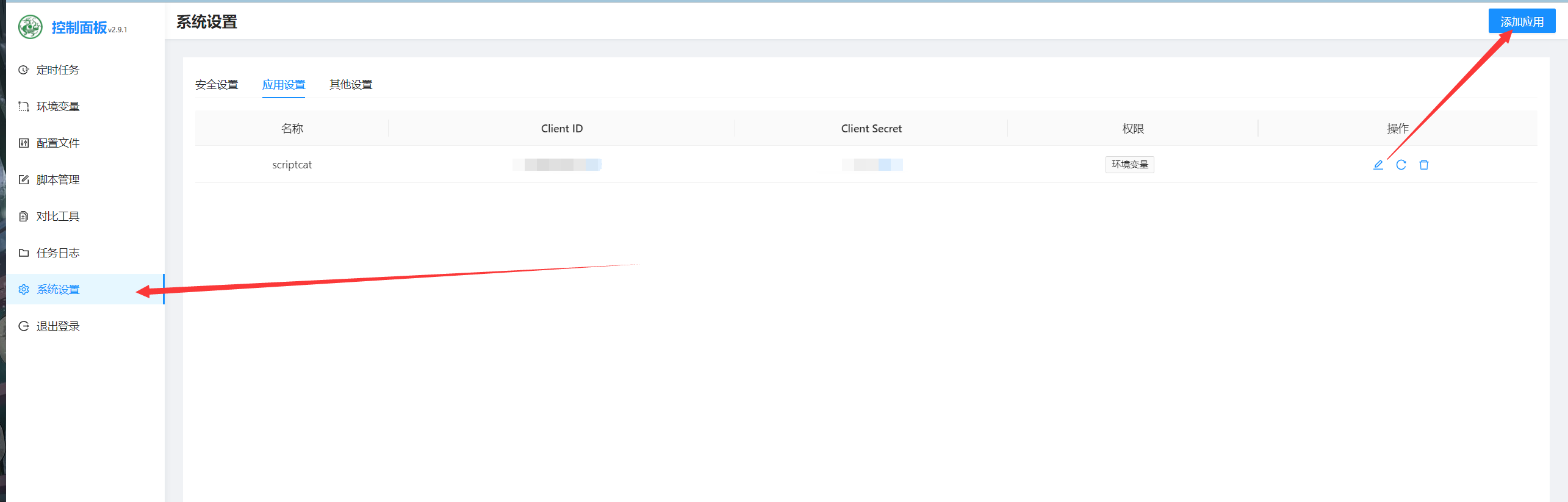Click the Qinglong dragon logo icon
The height and width of the screenshot is (502, 1568).
(30, 27)
